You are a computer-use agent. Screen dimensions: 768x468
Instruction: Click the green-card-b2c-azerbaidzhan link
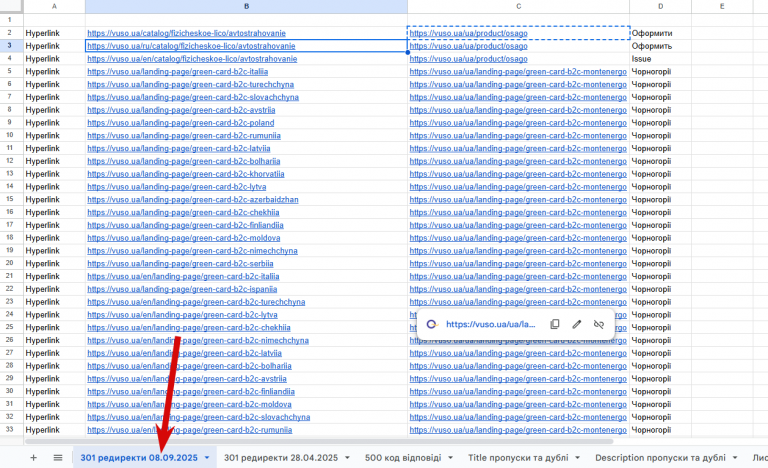click(x=193, y=199)
